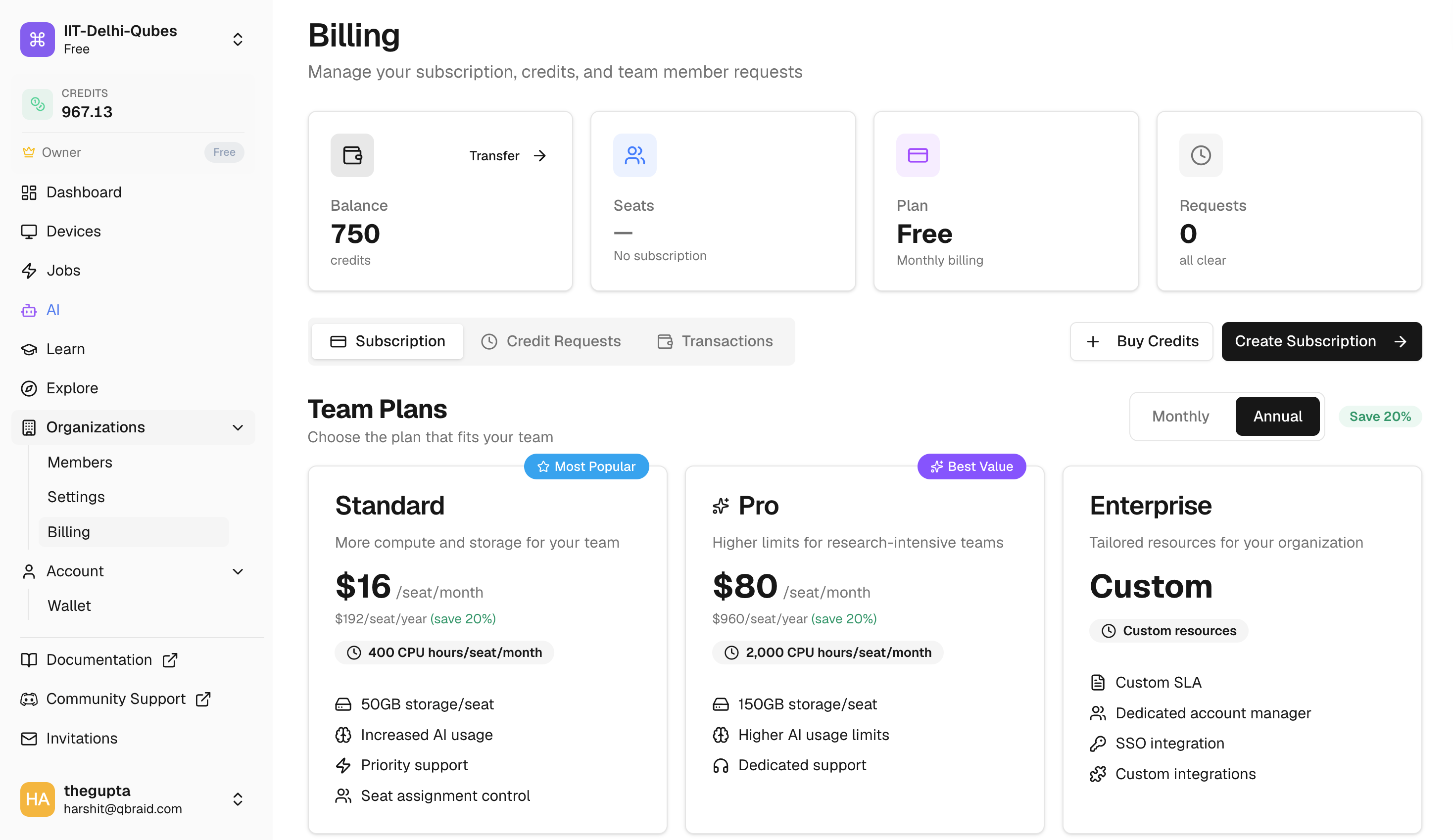Collapse the Organizations sidebar section
Viewport: 1453px width, 840px height.
(x=238, y=427)
